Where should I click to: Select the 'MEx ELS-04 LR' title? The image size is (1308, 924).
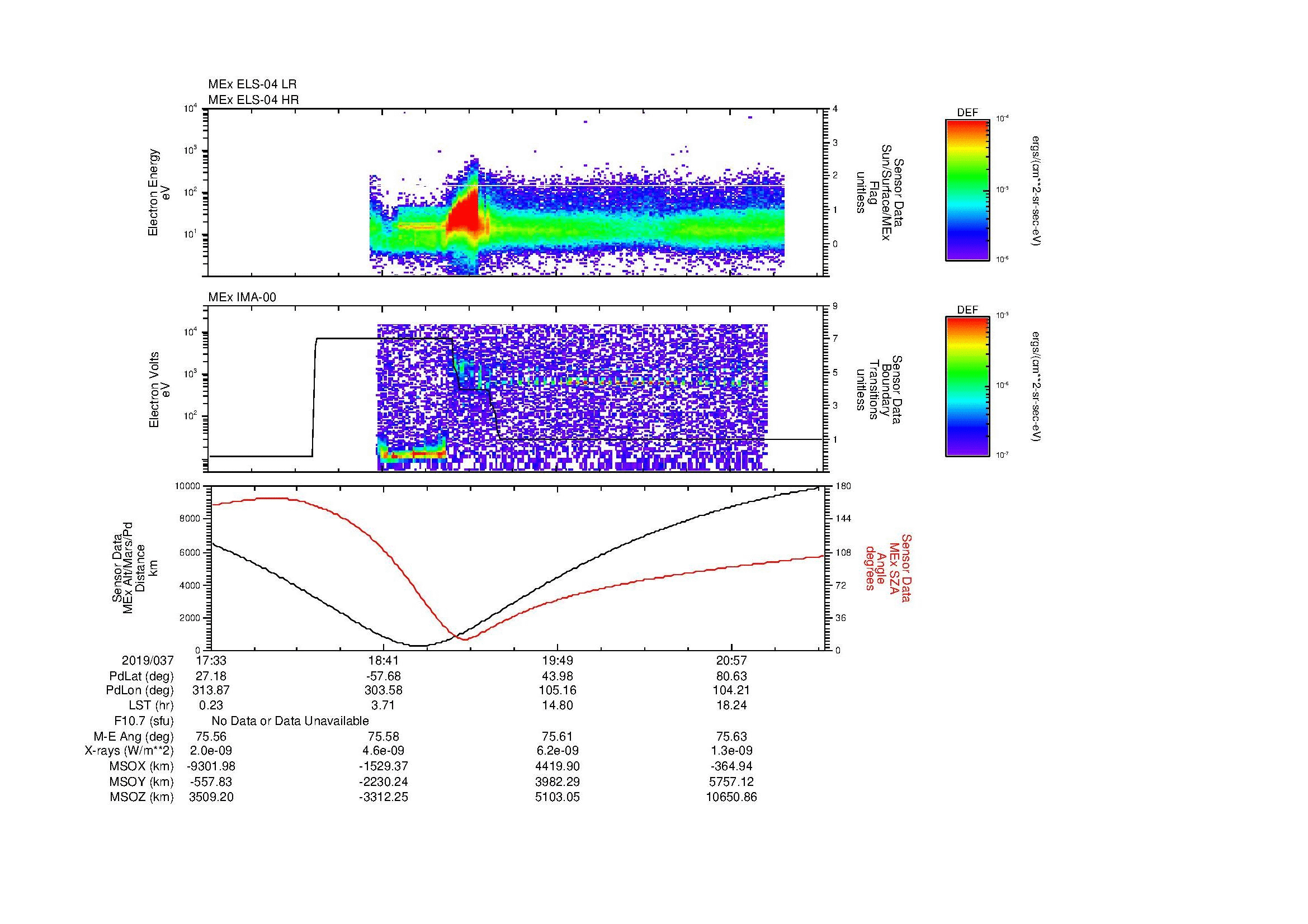[x=252, y=84]
